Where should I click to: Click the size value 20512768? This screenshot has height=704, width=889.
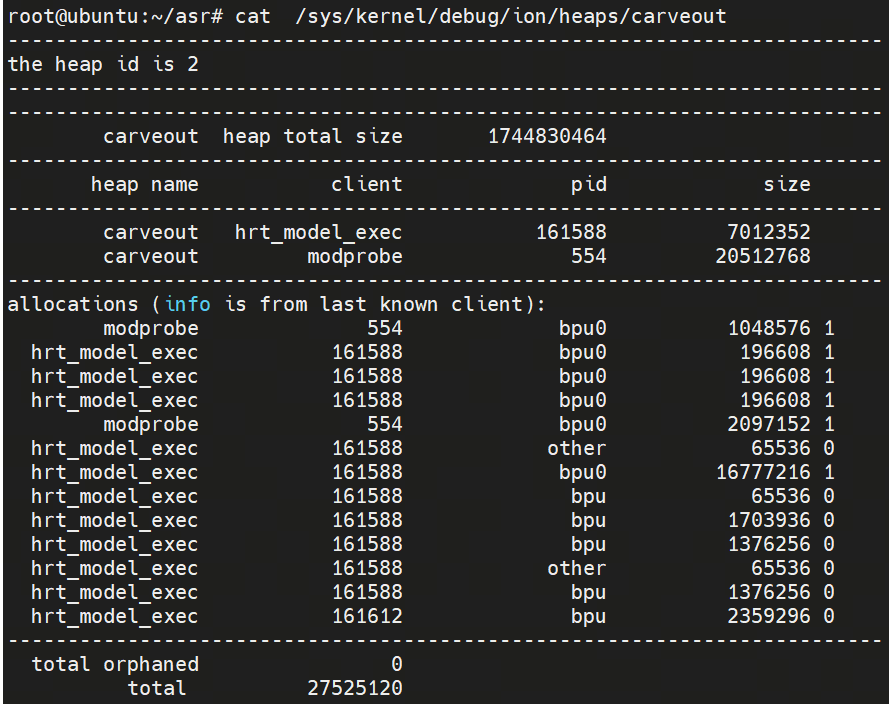click(762, 256)
